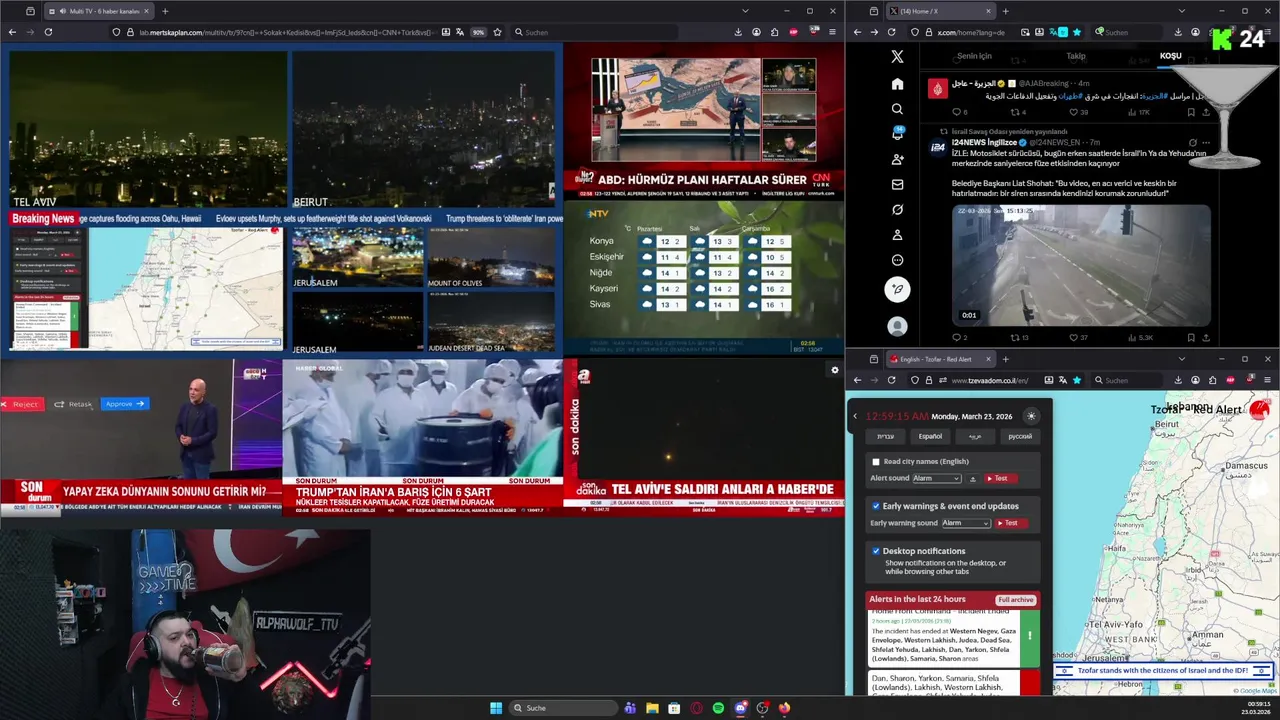Open more options on i24NEWS post
This screenshot has height=720, width=1280.
[x=1206, y=143]
